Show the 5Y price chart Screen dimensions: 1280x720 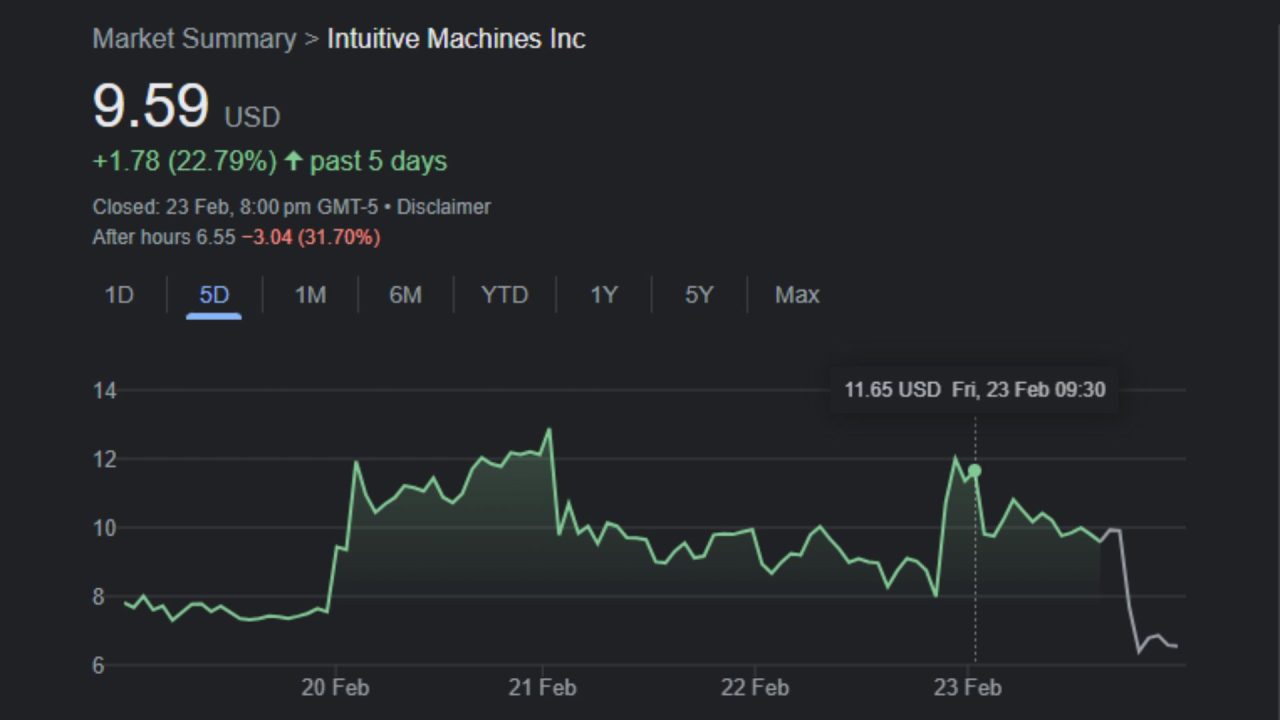(699, 295)
